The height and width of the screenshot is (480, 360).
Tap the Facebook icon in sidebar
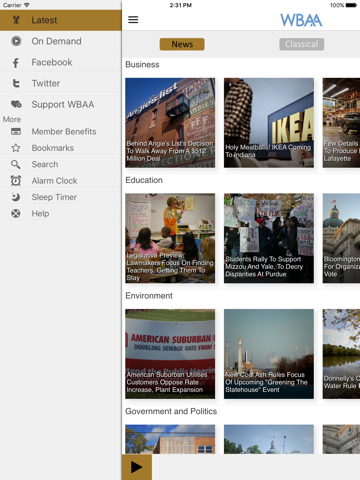[16, 62]
